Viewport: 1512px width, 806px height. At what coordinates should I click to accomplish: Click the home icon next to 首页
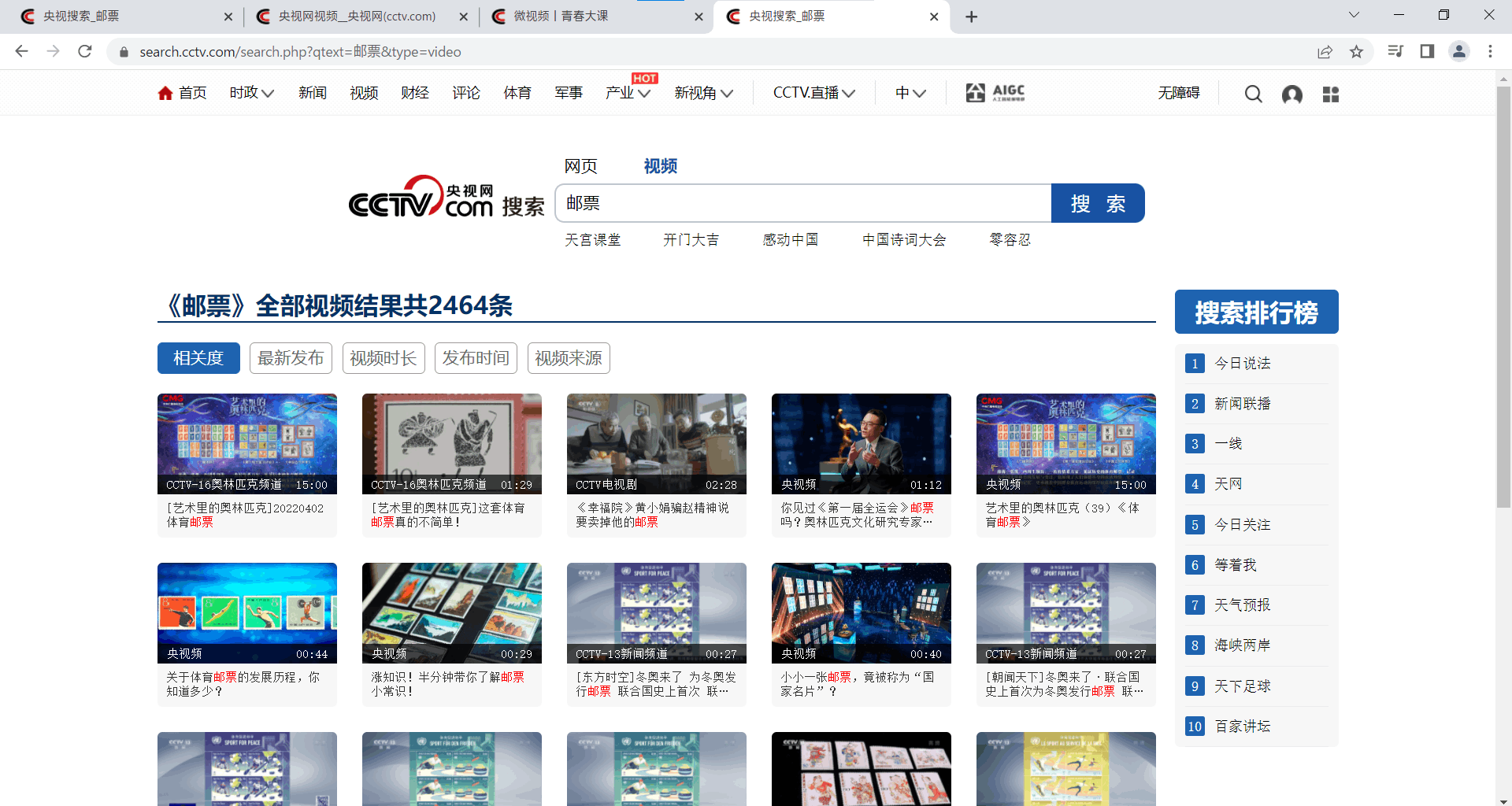click(x=165, y=93)
